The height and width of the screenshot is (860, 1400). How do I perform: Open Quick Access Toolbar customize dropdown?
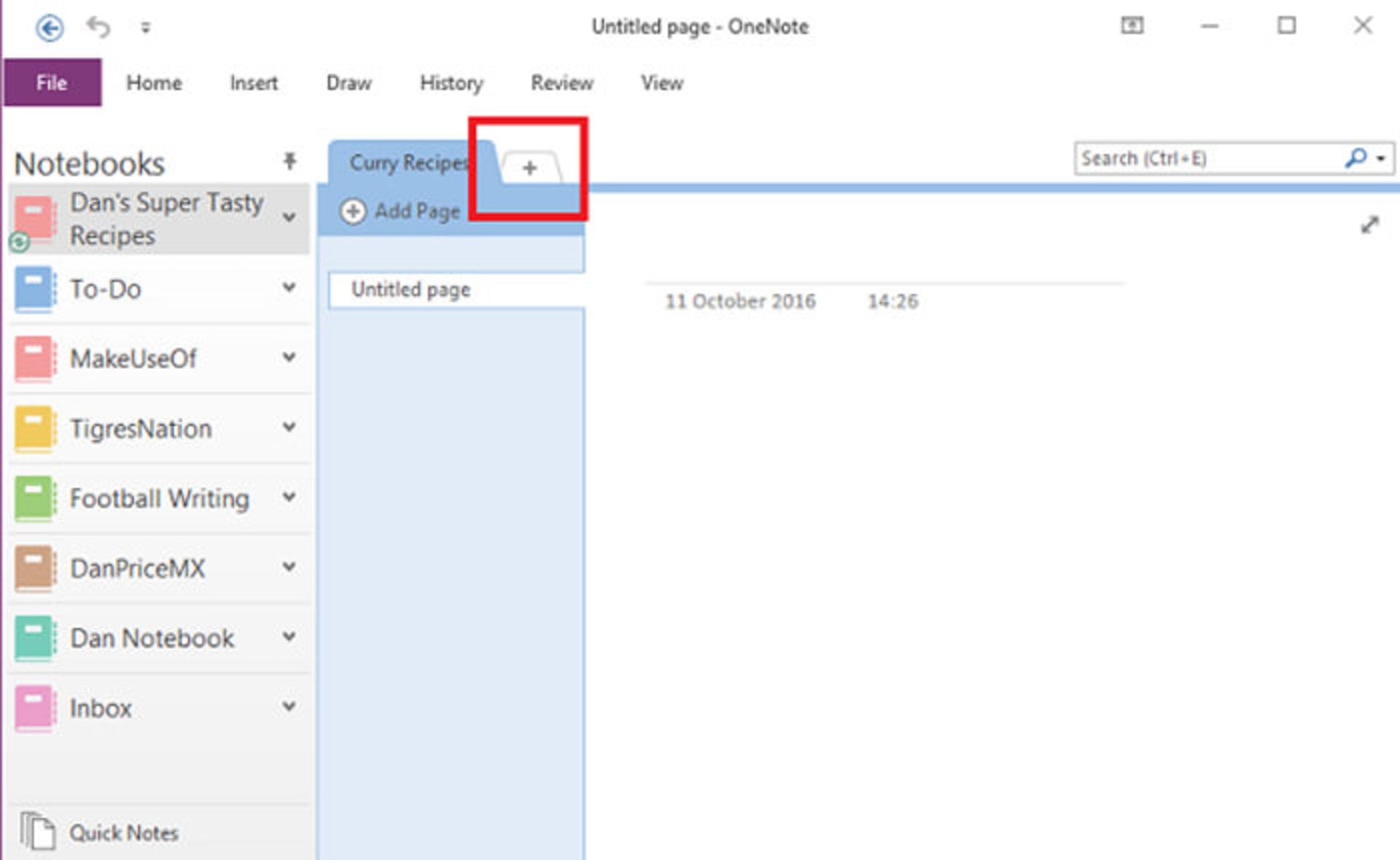(146, 28)
